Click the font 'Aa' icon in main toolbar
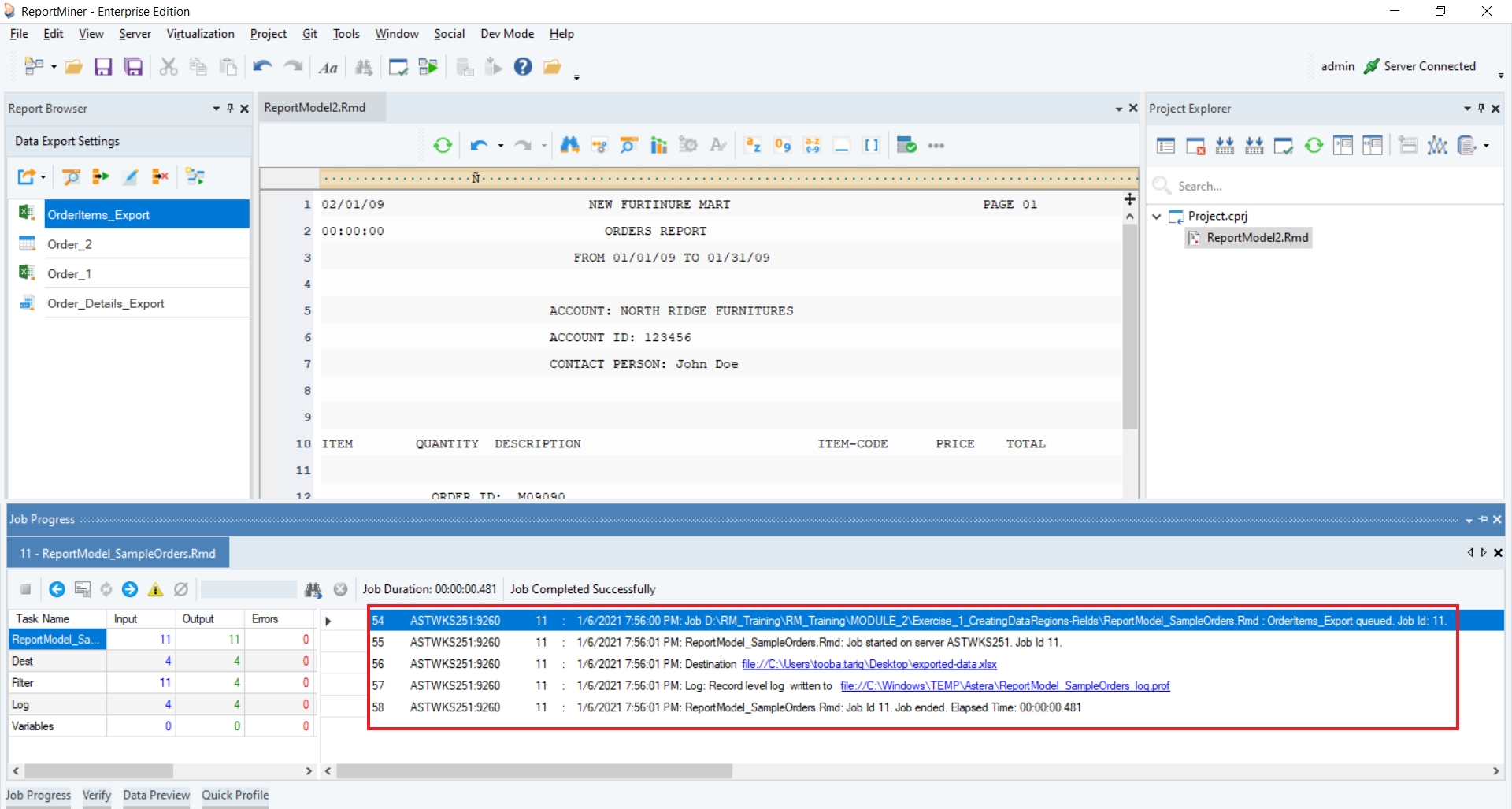 point(328,68)
